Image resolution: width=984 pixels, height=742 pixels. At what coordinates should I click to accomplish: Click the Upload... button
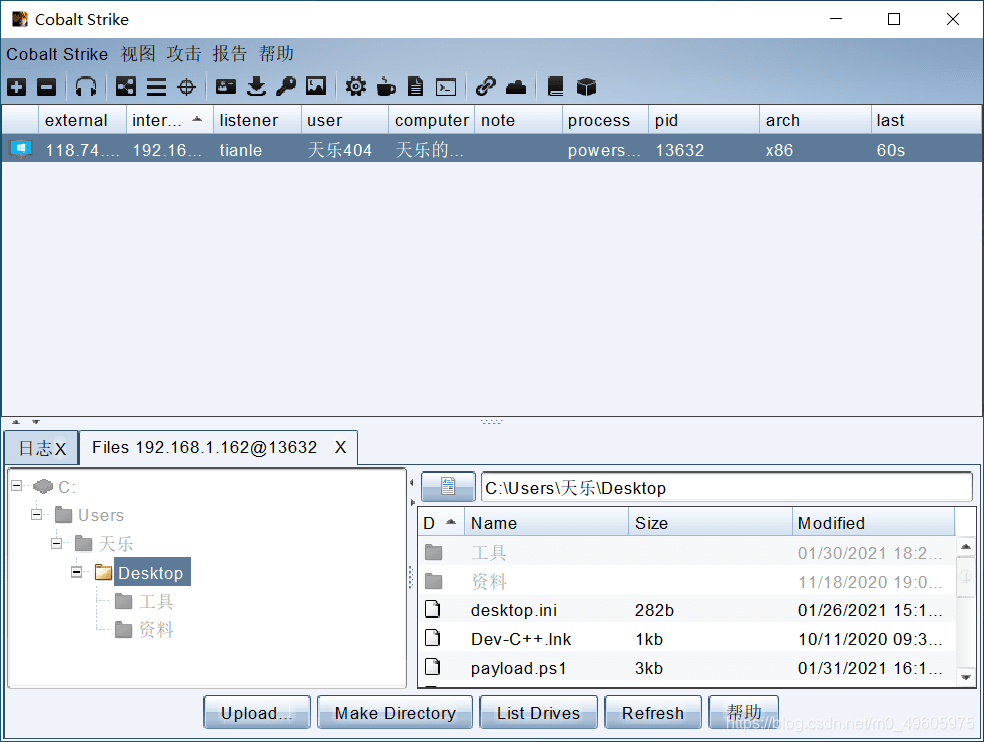click(257, 712)
